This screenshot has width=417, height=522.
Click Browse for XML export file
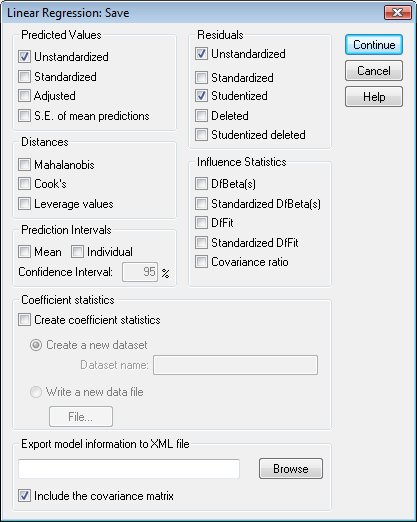click(x=291, y=469)
